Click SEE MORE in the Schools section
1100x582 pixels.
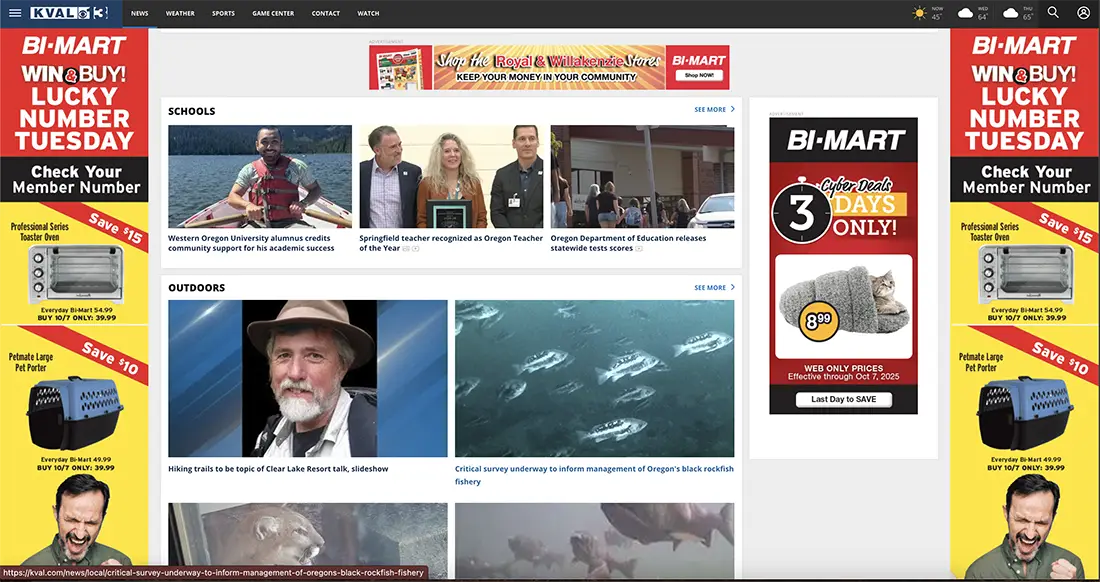[710, 109]
